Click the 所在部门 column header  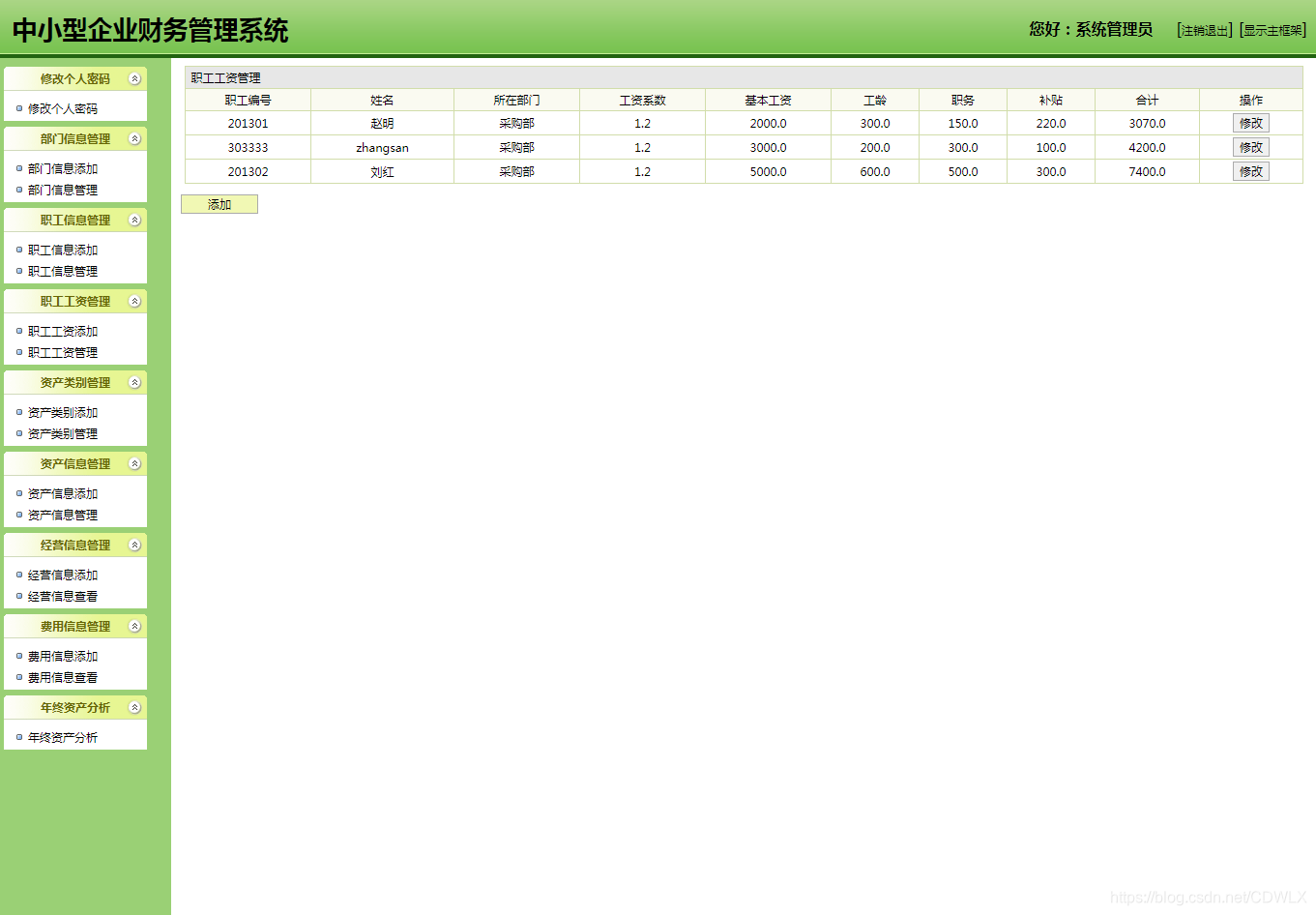coord(517,101)
